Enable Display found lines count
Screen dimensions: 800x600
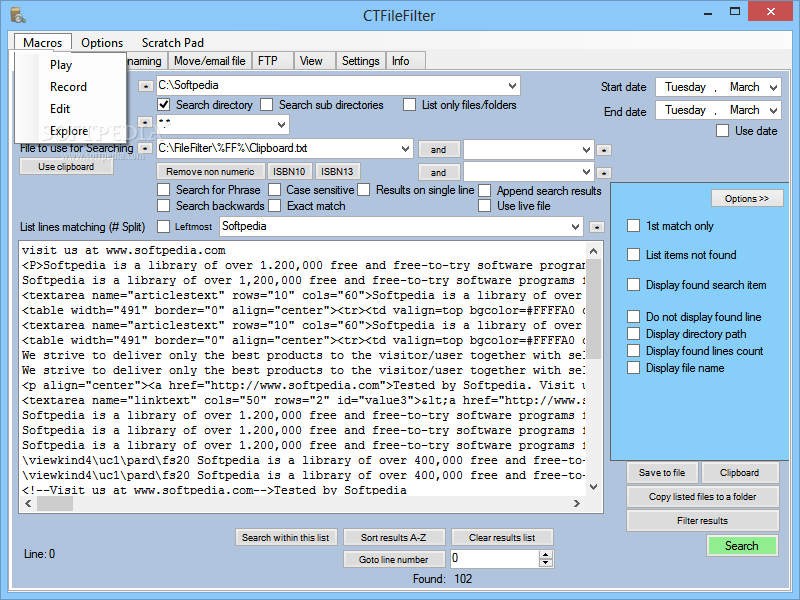point(633,351)
